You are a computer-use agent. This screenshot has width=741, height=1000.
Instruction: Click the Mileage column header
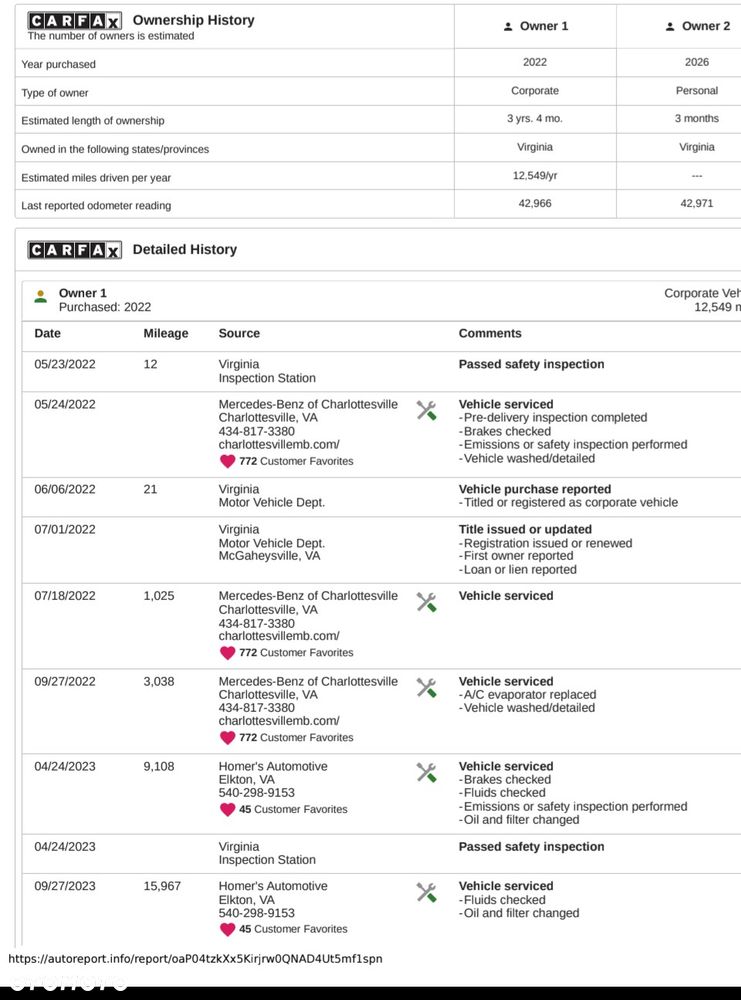[166, 334]
